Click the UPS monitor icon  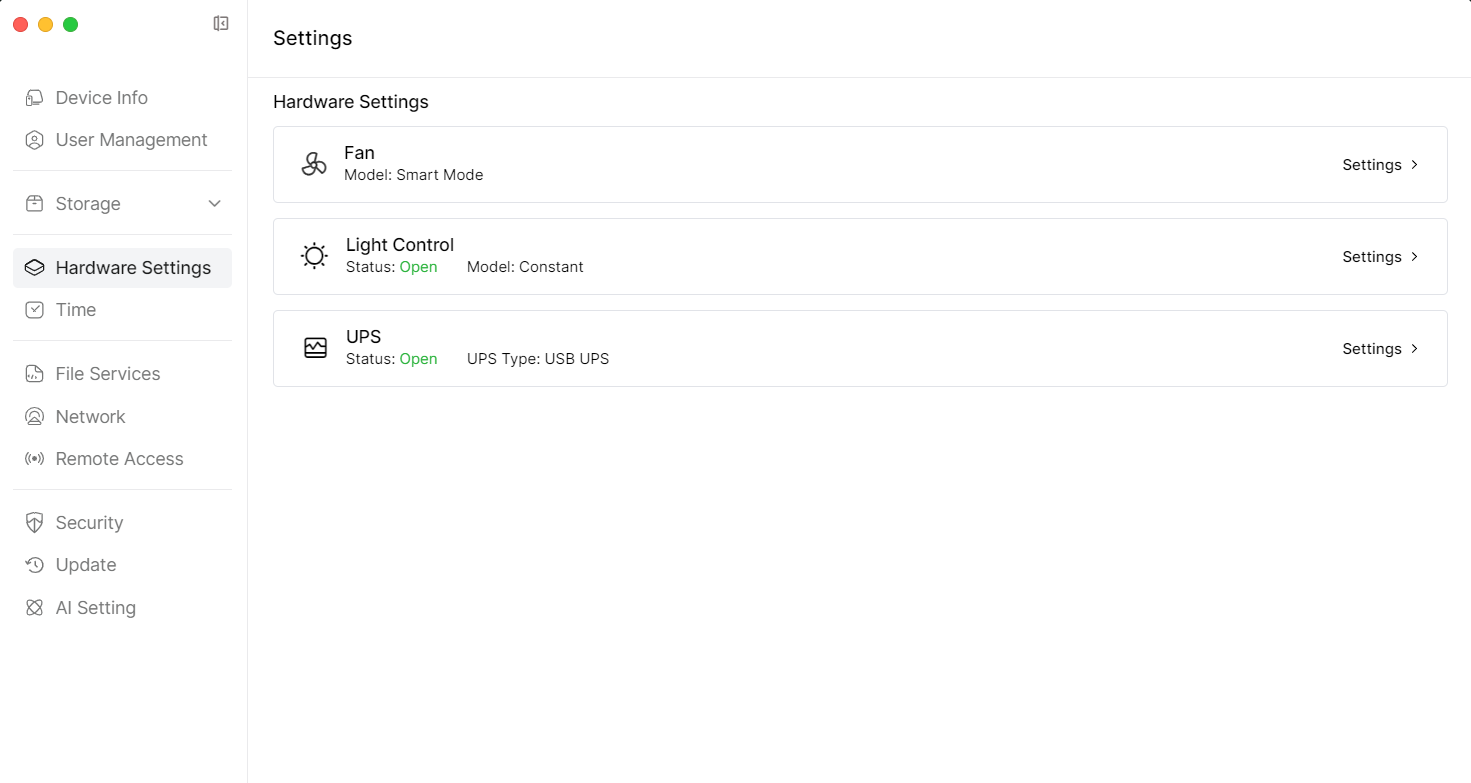[315, 348]
